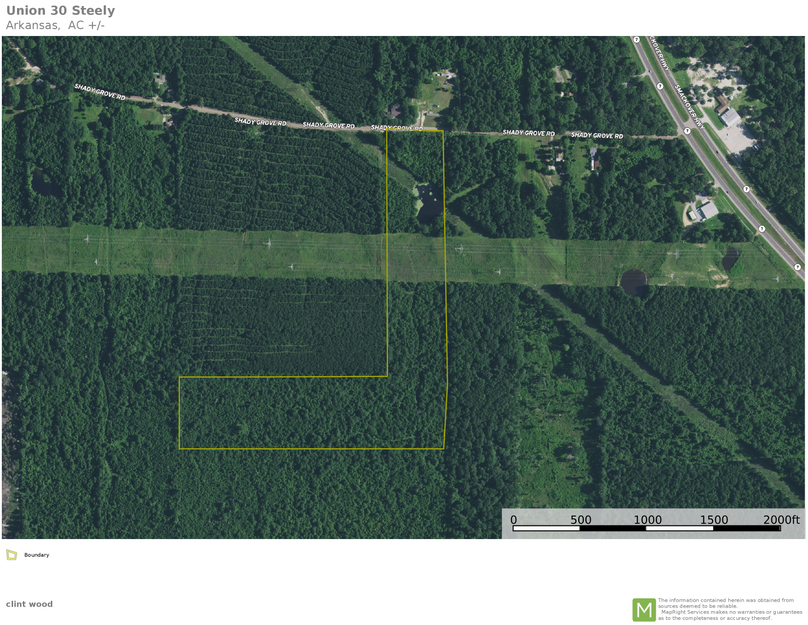Click the MapRight disclaimer text
This screenshot has width=808, height=625.
729,609
